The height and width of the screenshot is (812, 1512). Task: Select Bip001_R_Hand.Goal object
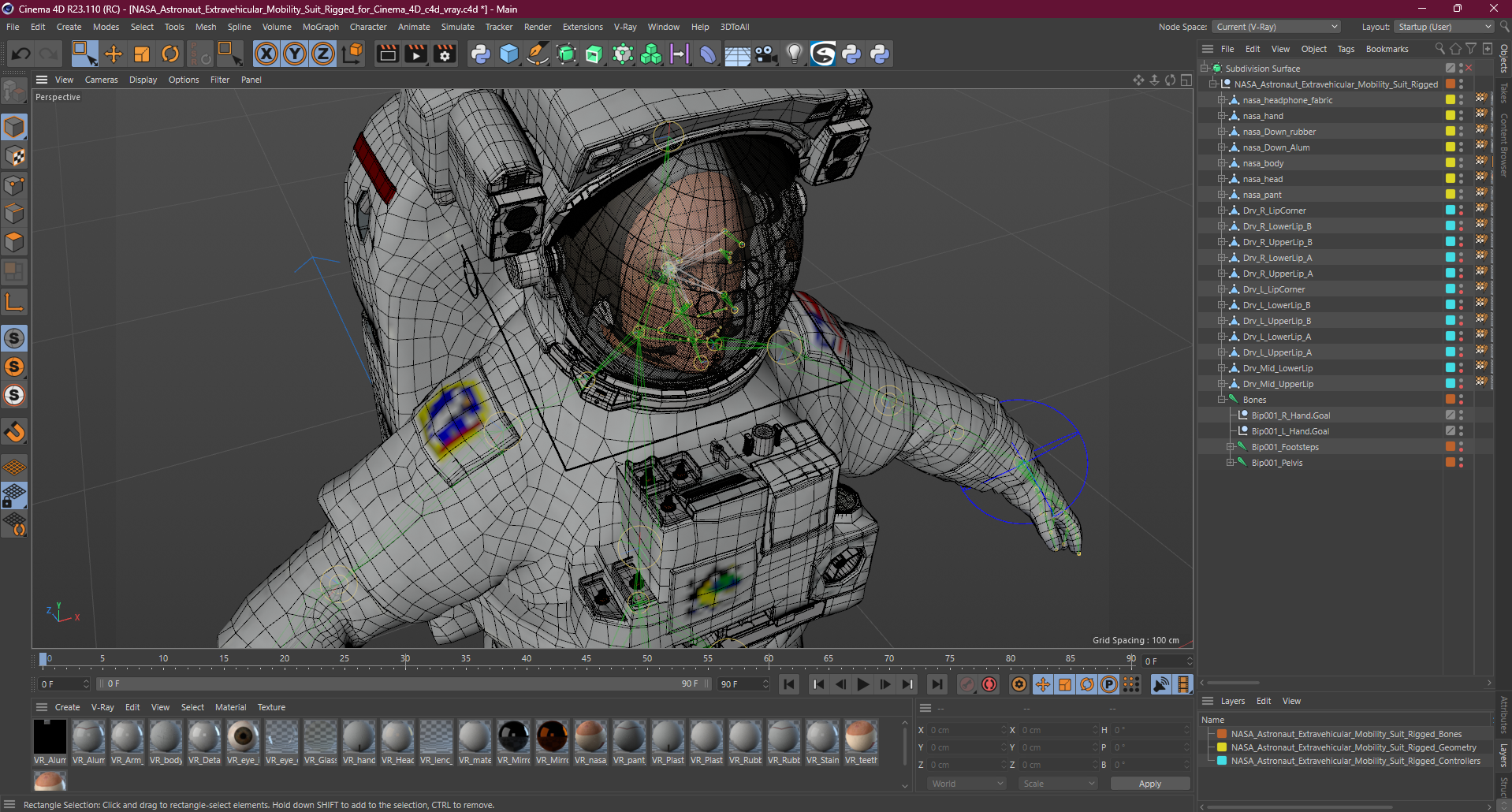click(1290, 415)
